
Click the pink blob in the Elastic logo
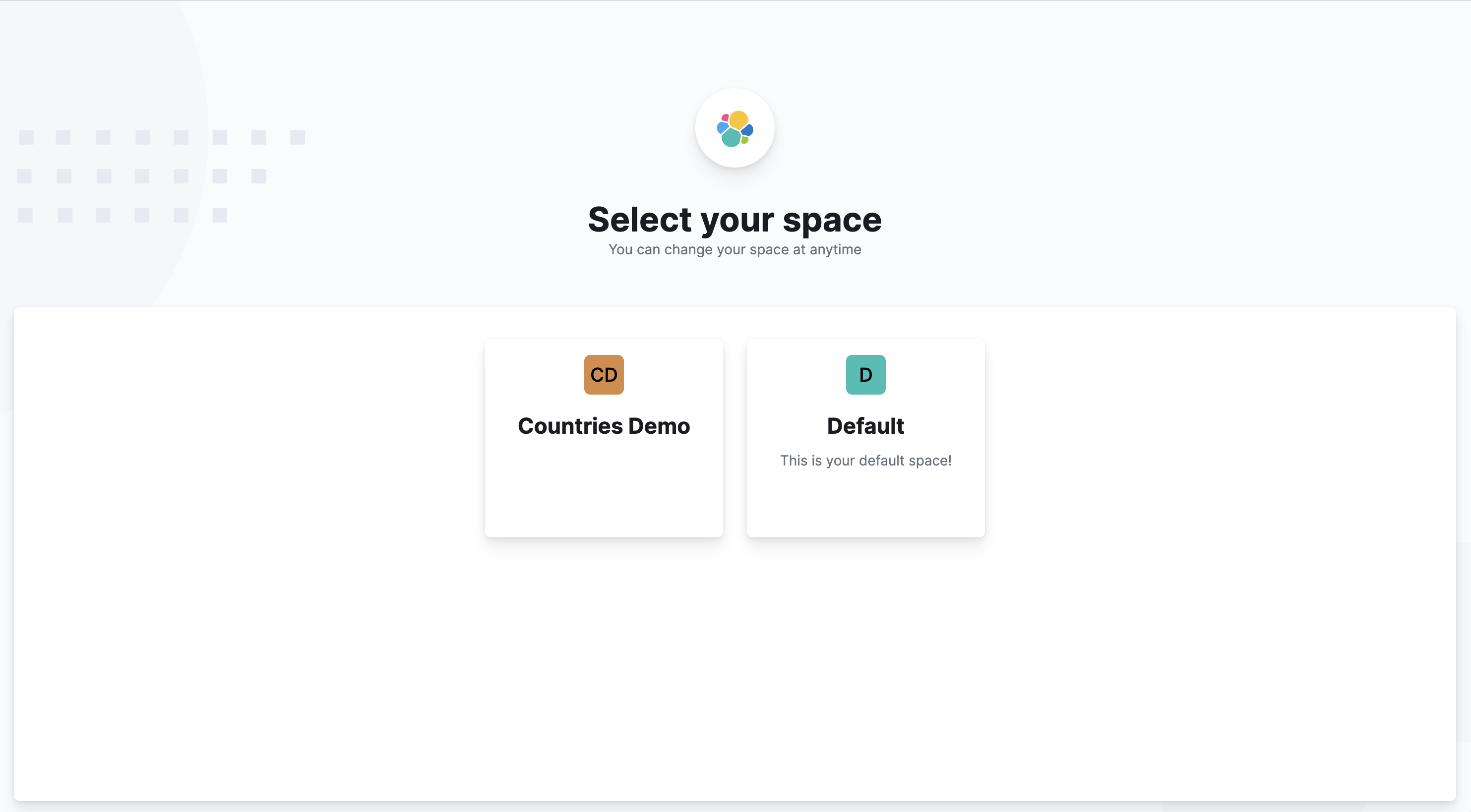point(725,117)
